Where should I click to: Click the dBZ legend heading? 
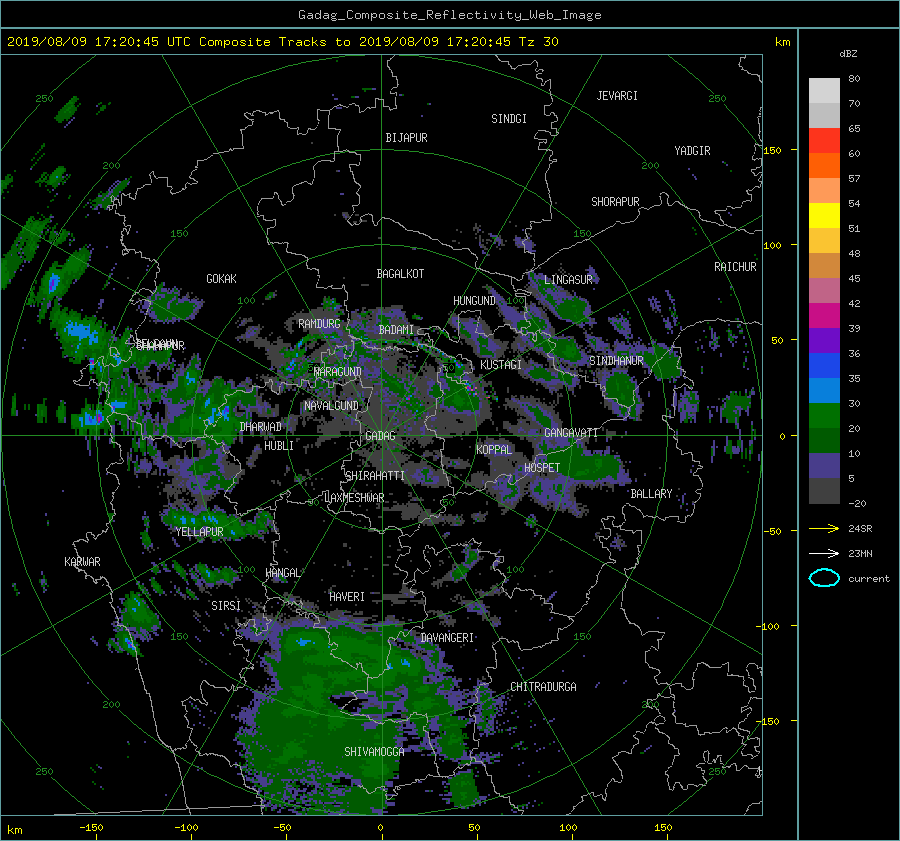848,54
